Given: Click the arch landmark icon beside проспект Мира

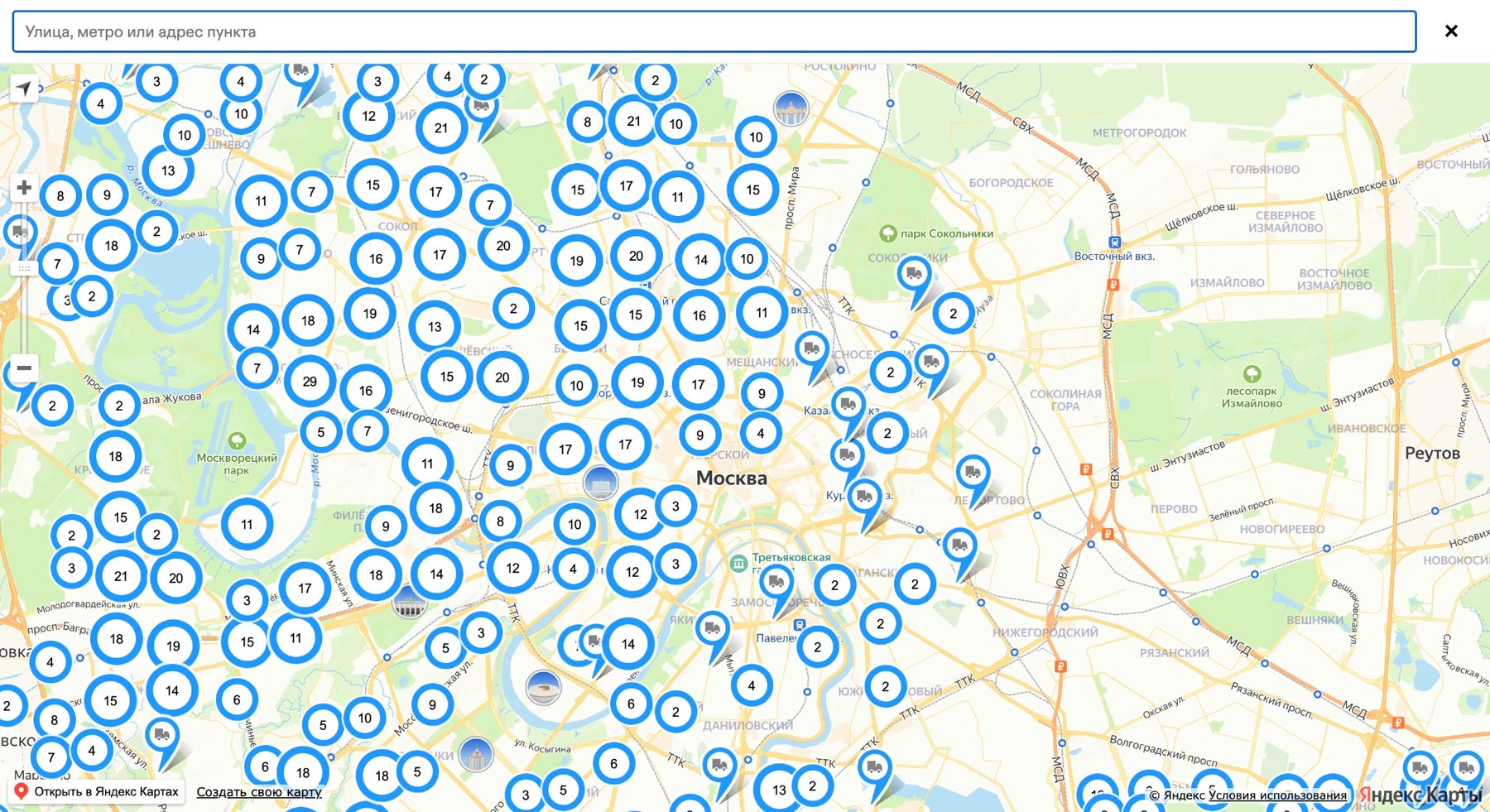Looking at the screenshot, I should click(791, 108).
